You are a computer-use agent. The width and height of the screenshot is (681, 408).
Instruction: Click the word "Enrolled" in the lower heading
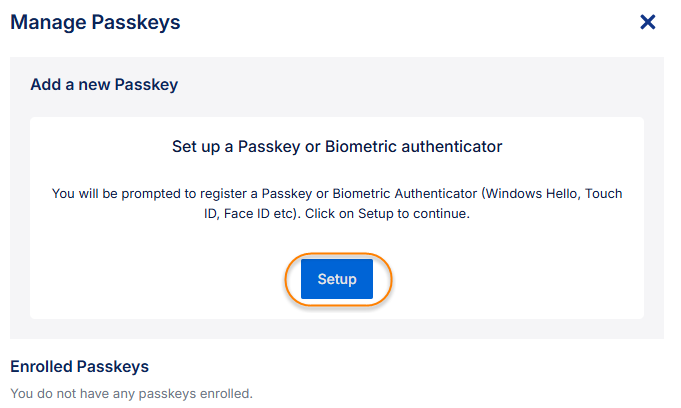(x=43, y=367)
